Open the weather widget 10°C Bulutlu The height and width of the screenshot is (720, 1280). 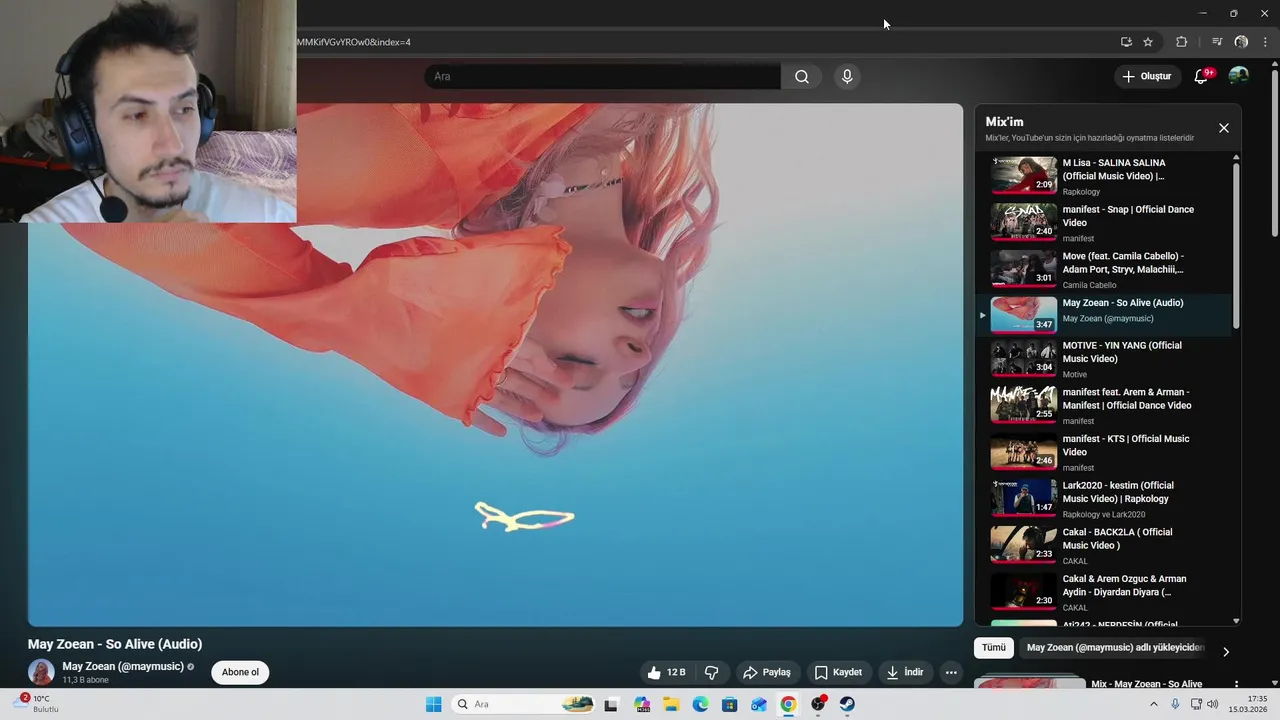[x=36, y=704]
